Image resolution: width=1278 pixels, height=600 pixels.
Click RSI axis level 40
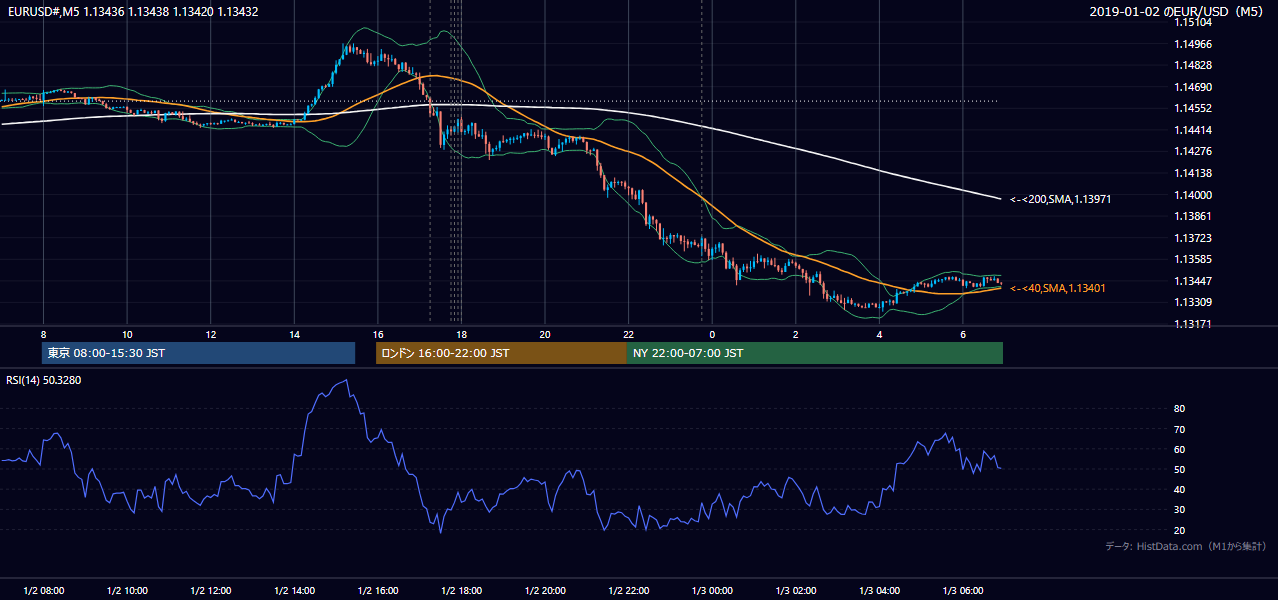tap(1180, 490)
